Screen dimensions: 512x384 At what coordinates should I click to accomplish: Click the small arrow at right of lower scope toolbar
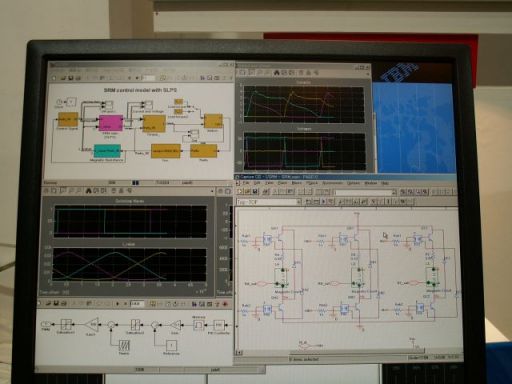212,191
